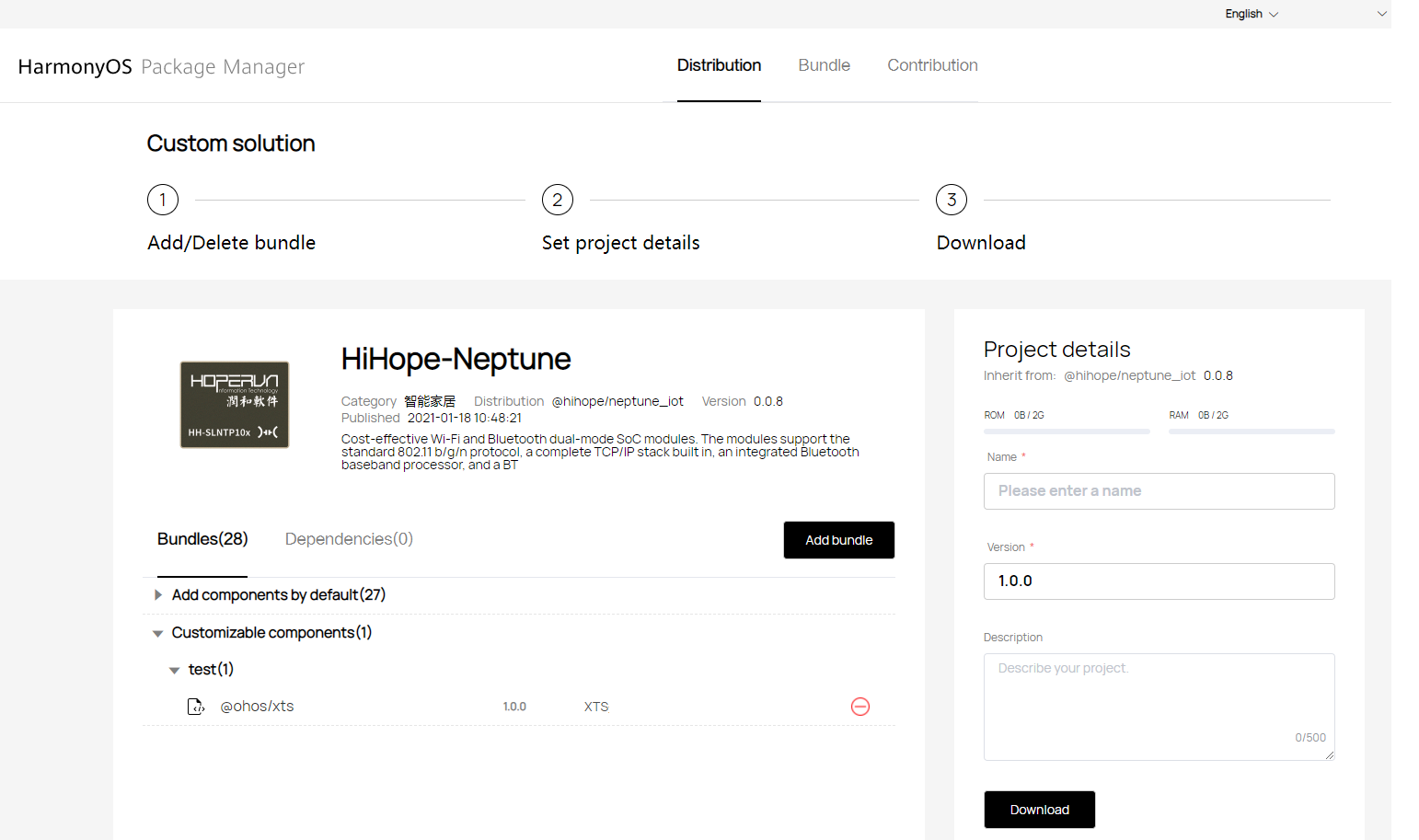Click the Custom solution heading
1419x840 pixels.
pyautogui.click(x=231, y=144)
